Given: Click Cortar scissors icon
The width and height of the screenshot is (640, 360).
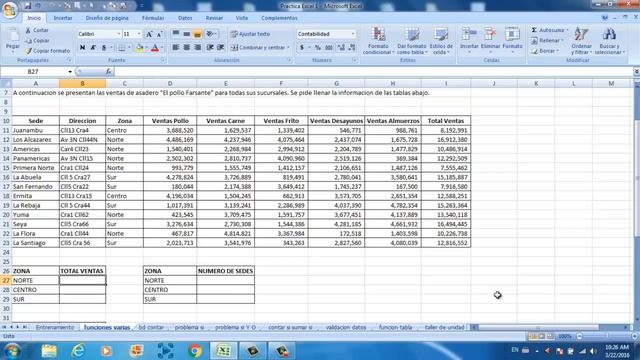Looking at the screenshot, I should click(28, 30).
